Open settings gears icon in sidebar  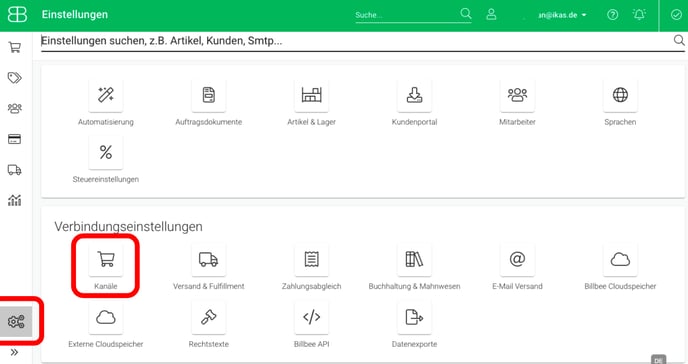coord(16,321)
